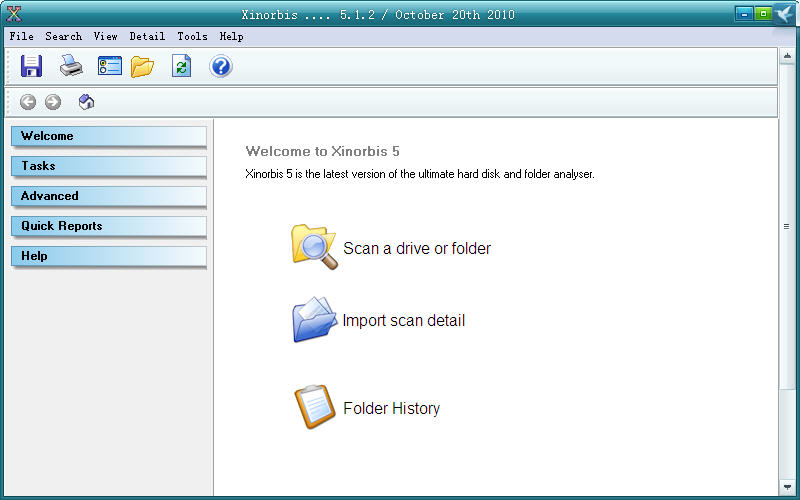Viewport: 800px width, 500px height.
Task: Click the Import scan detail link
Action: 403,321
